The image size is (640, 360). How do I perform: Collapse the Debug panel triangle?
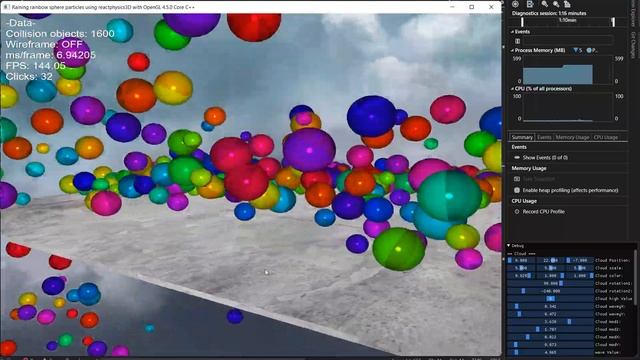point(509,245)
